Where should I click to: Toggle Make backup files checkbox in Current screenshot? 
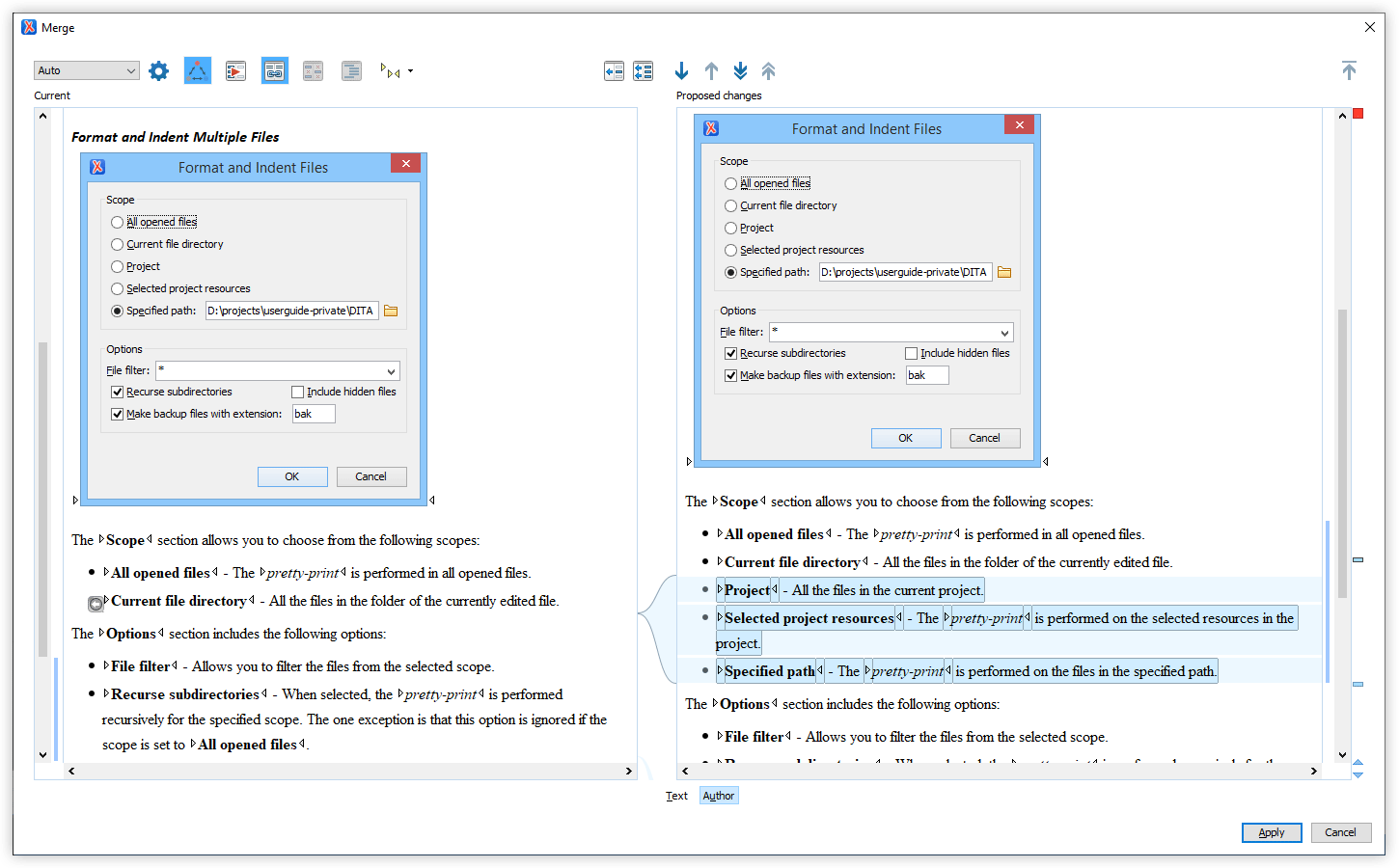pos(117,414)
